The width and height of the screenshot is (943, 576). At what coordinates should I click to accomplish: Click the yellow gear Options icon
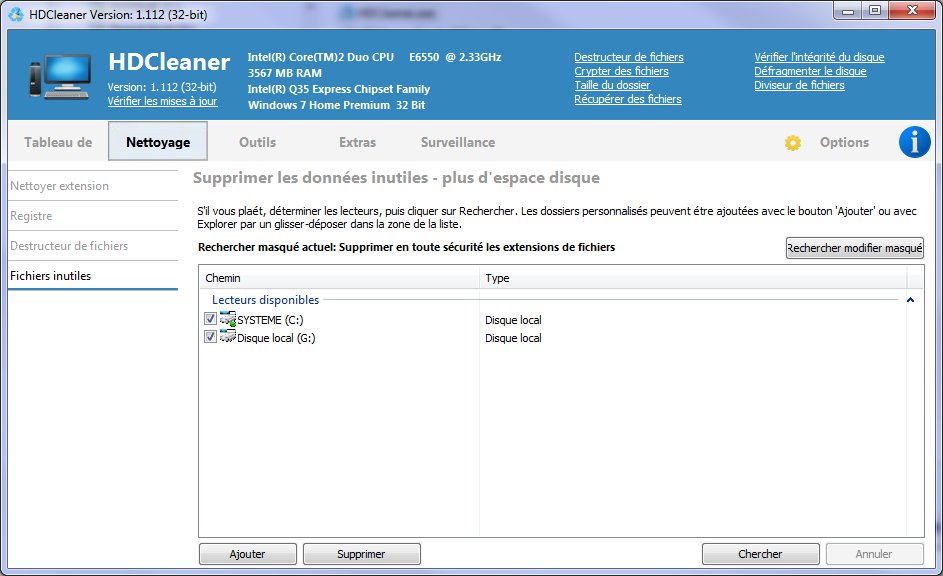click(x=793, y=143)
